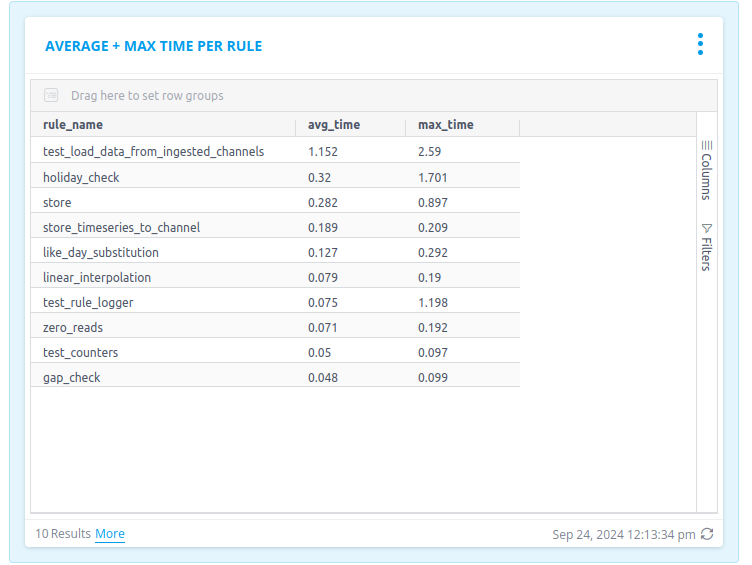Sort by the avg_time column header
The image size is (752, 565).
[334, 125]
